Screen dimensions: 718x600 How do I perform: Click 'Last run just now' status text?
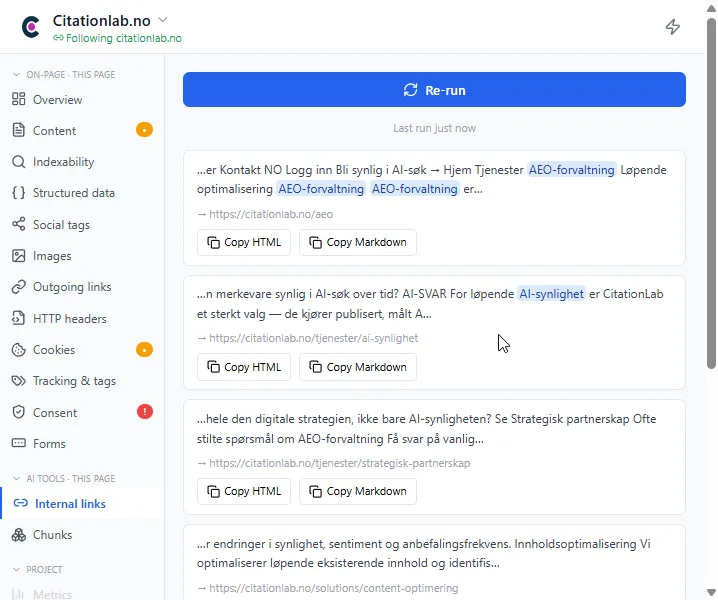click(434, 128)
